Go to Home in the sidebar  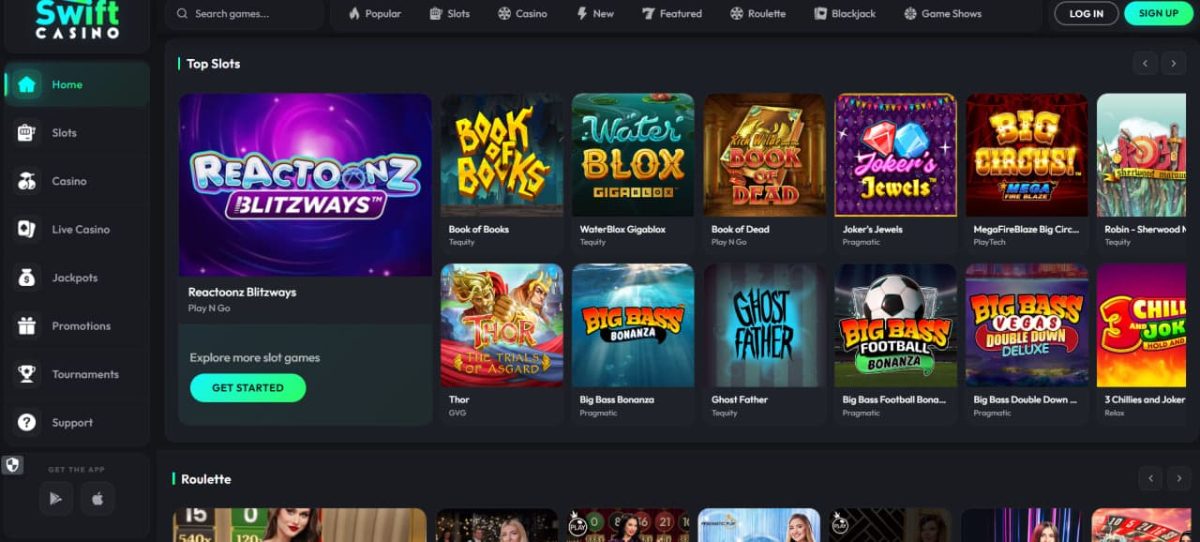tap(78, 84)
